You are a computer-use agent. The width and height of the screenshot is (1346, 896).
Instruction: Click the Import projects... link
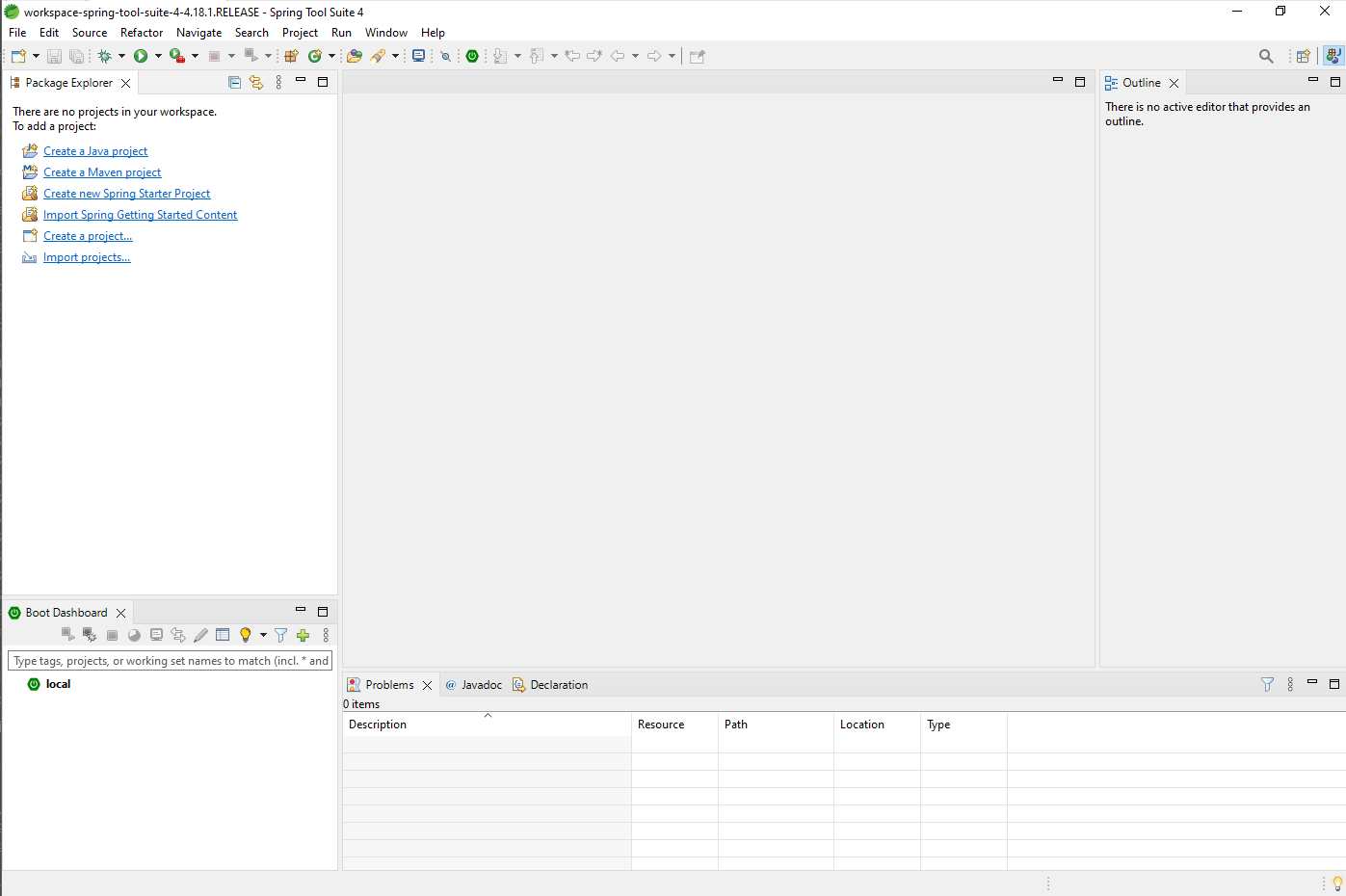[87, 257]
